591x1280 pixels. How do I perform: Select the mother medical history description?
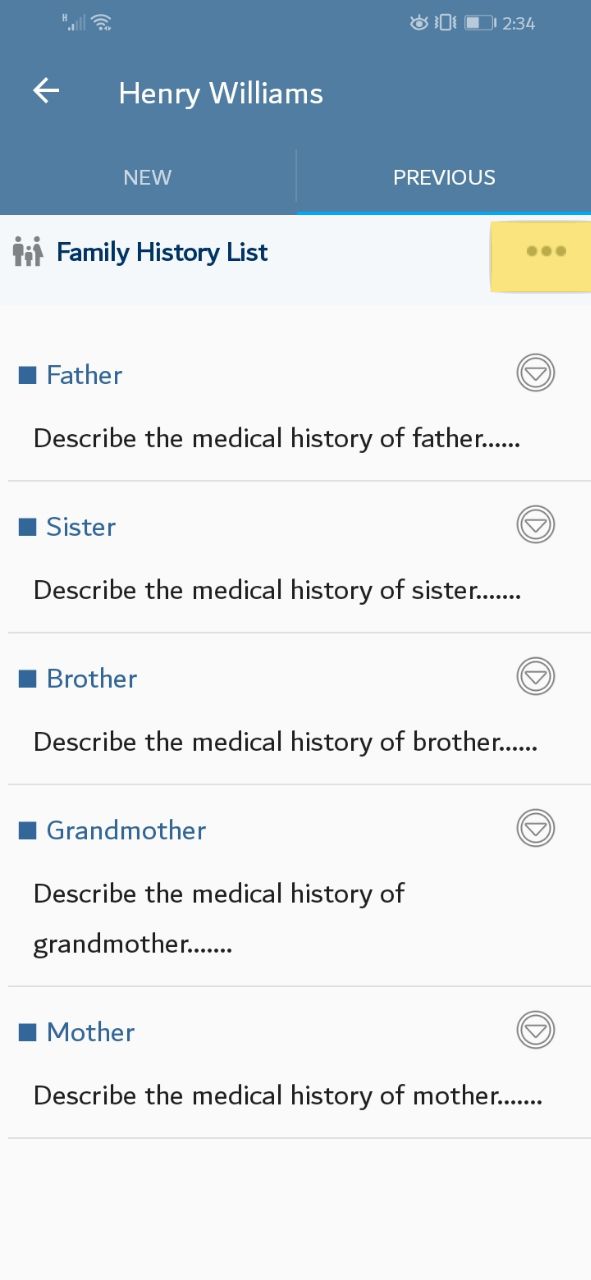(288, 1096)
